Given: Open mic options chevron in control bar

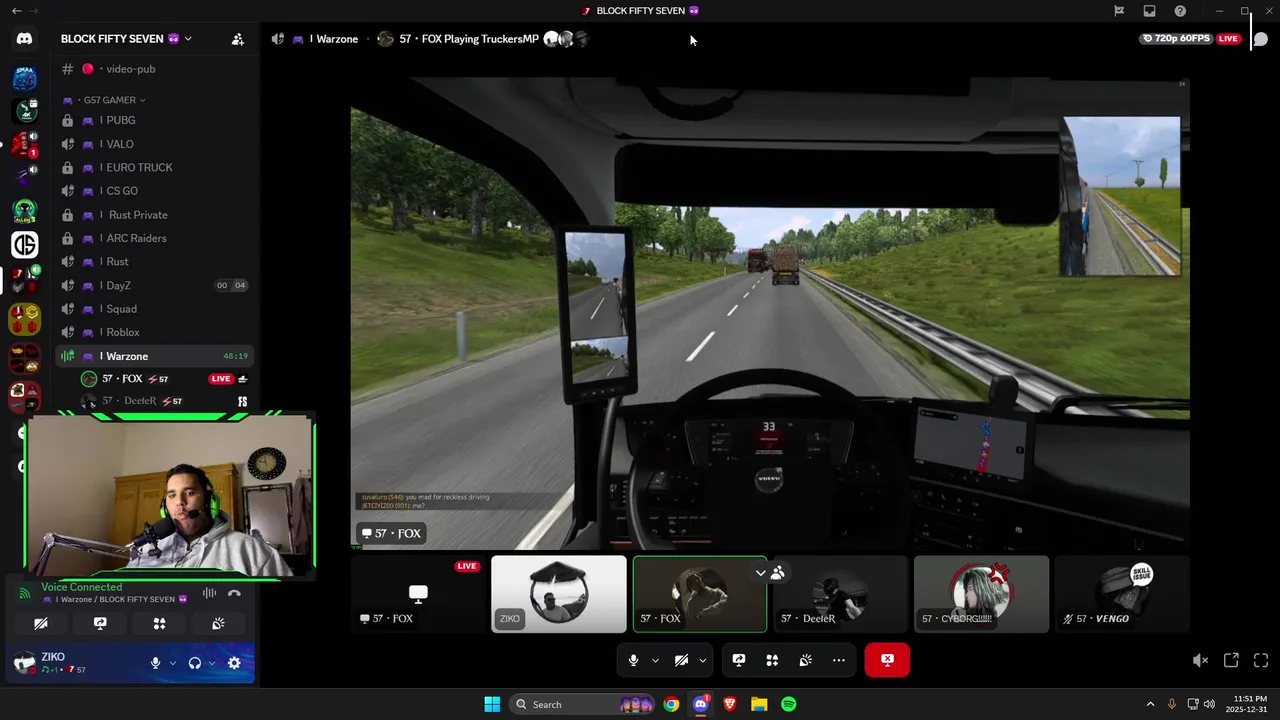Looking at the screenshot, I should [655, 660].
